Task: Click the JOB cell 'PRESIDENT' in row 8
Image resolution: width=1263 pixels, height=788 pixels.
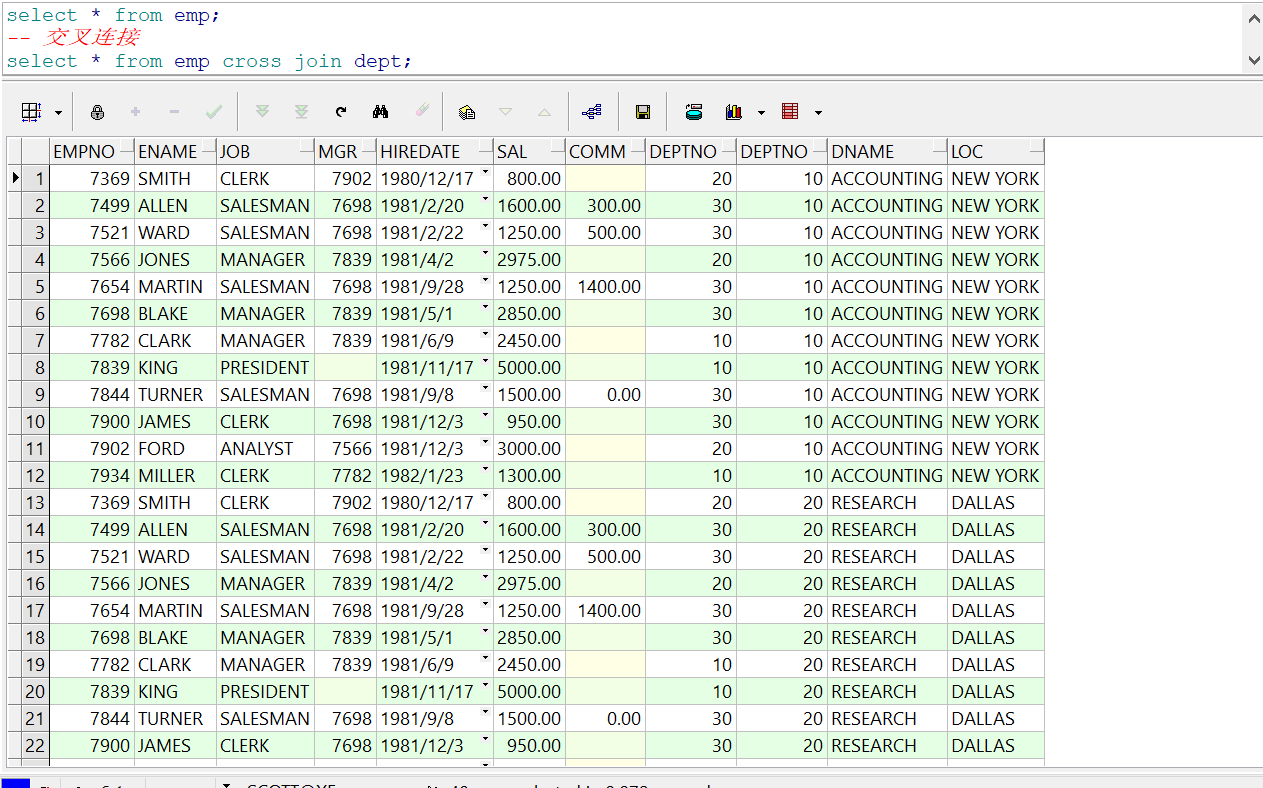Action: 266,368
